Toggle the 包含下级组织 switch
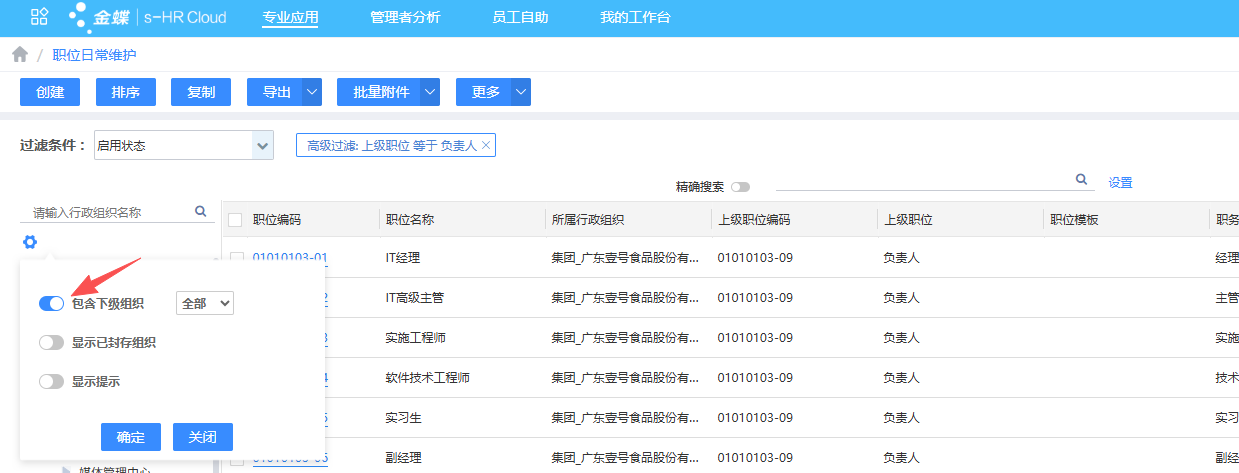This screenshot has width=1239, height=473. 51,303
